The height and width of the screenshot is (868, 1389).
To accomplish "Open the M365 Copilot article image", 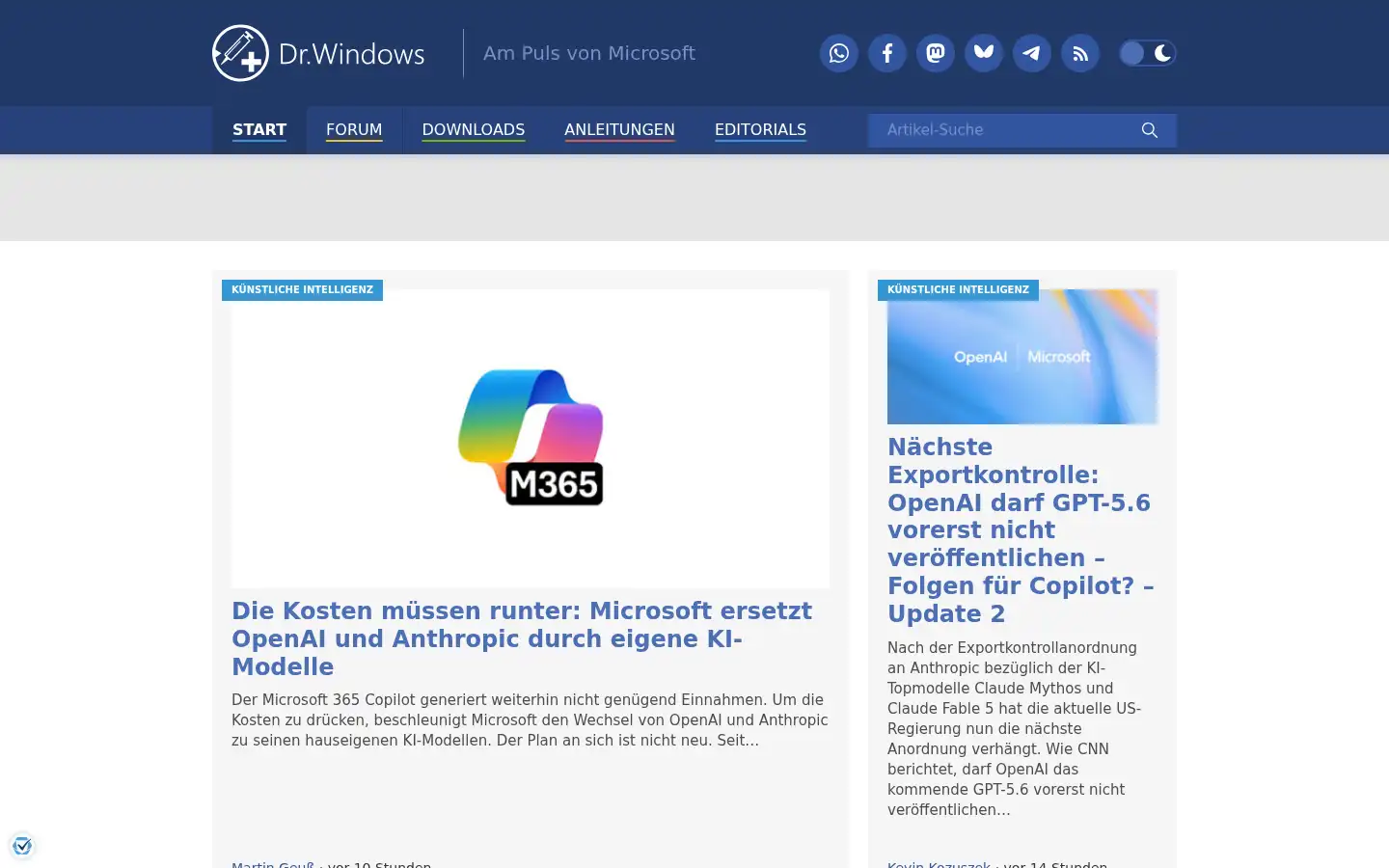I will [x=531, y=439].
